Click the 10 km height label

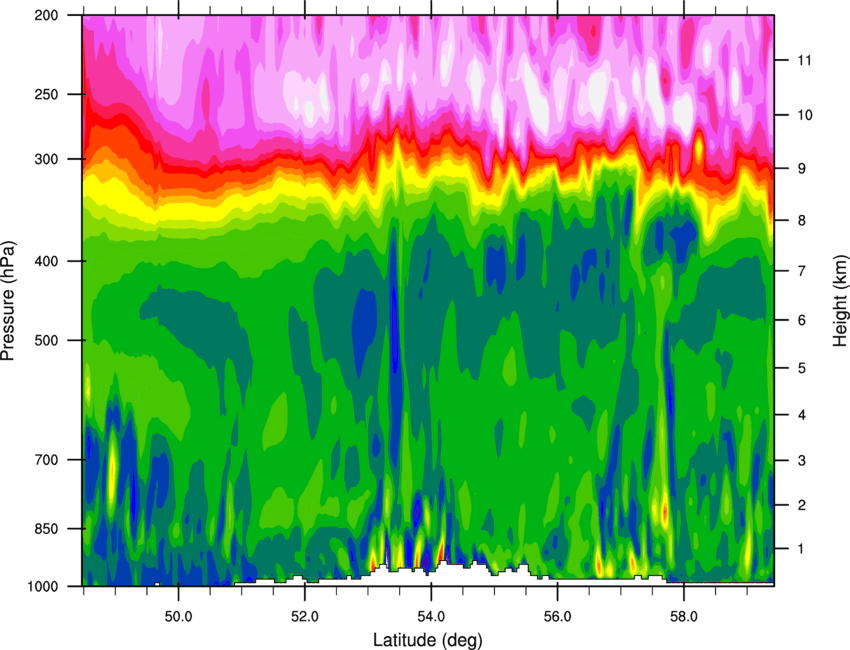805,115
